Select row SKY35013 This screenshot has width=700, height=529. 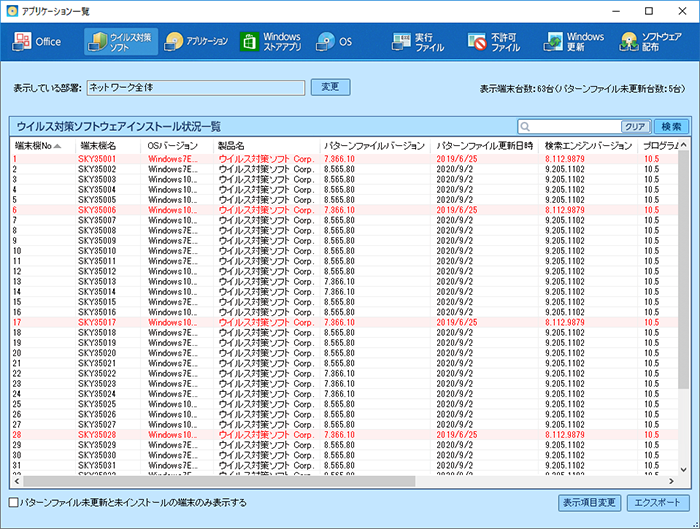(344, 282)
